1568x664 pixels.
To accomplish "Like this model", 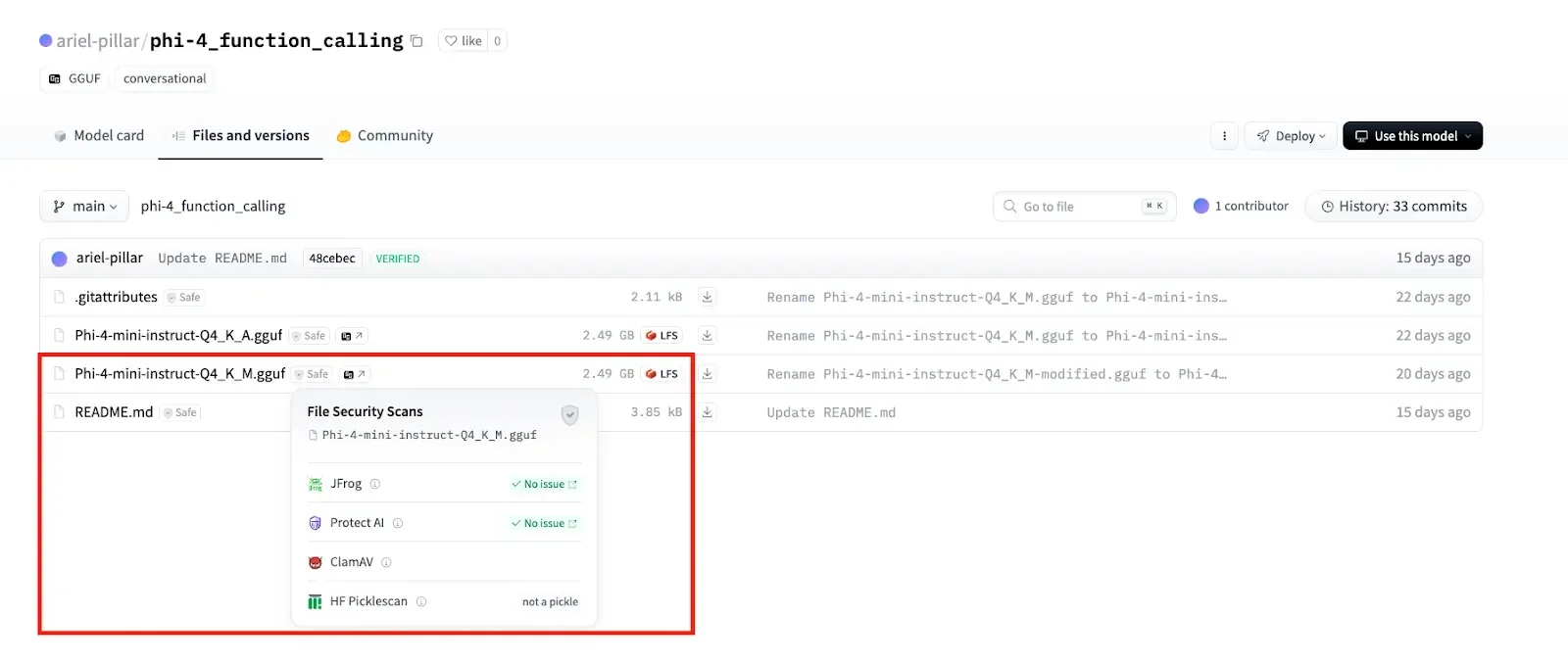I will 463,41.
